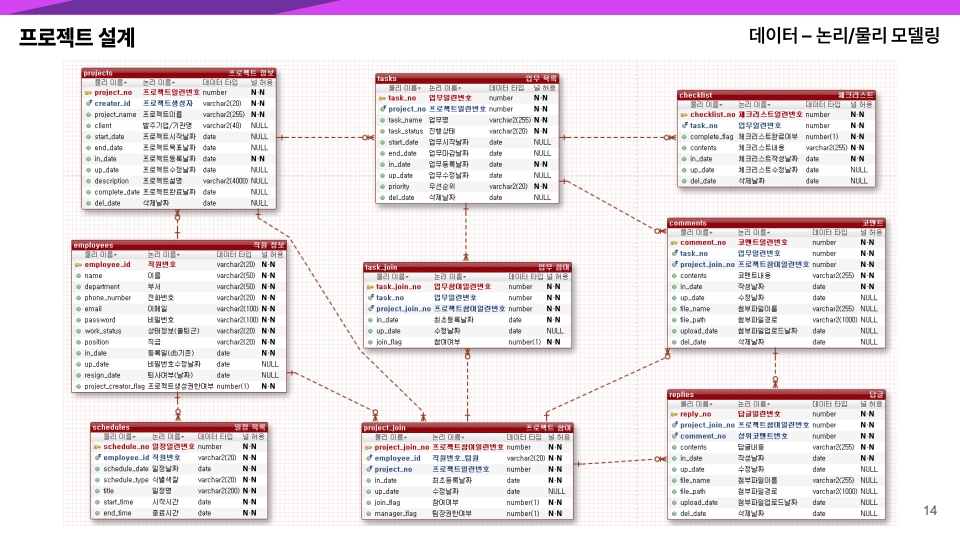Click foreign key icon of employee_id in project_join table

(x=369, y=458)
